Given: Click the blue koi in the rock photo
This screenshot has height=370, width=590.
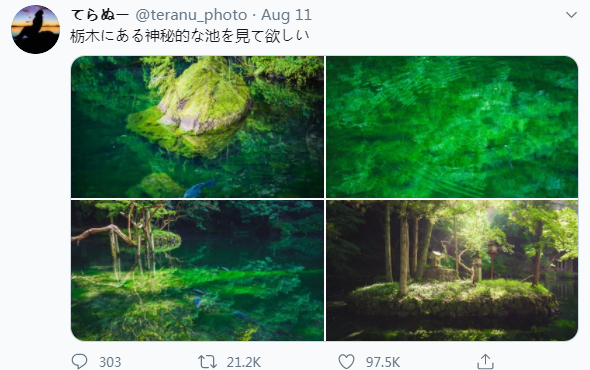Looking at the screenshot, I should (199, 187).
